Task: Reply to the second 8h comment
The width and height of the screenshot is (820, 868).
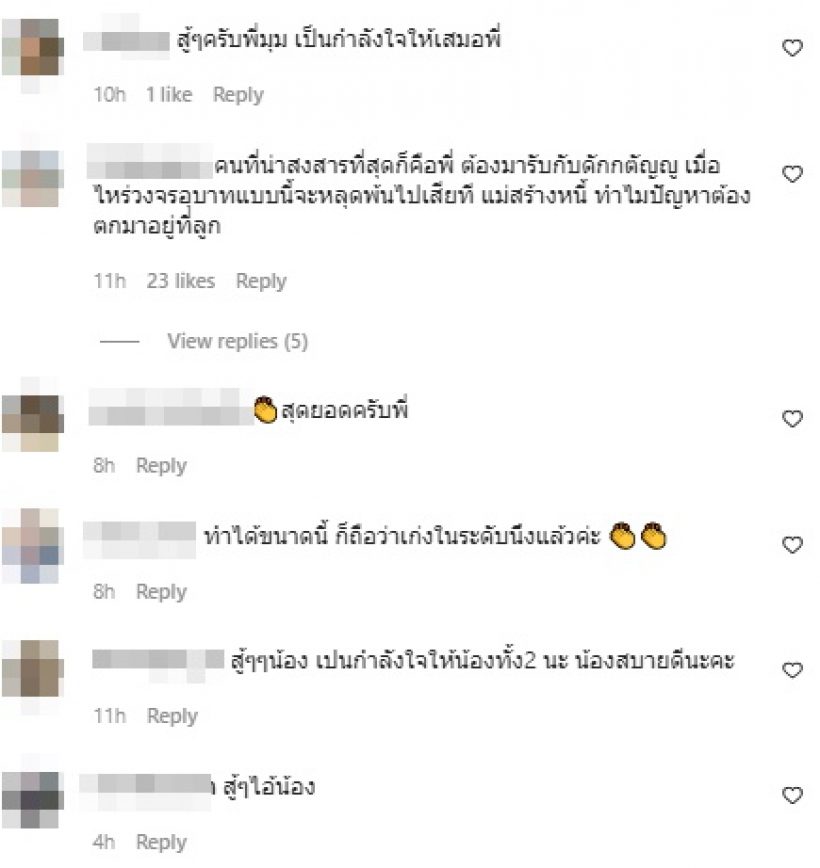Action: pos(161,592)
